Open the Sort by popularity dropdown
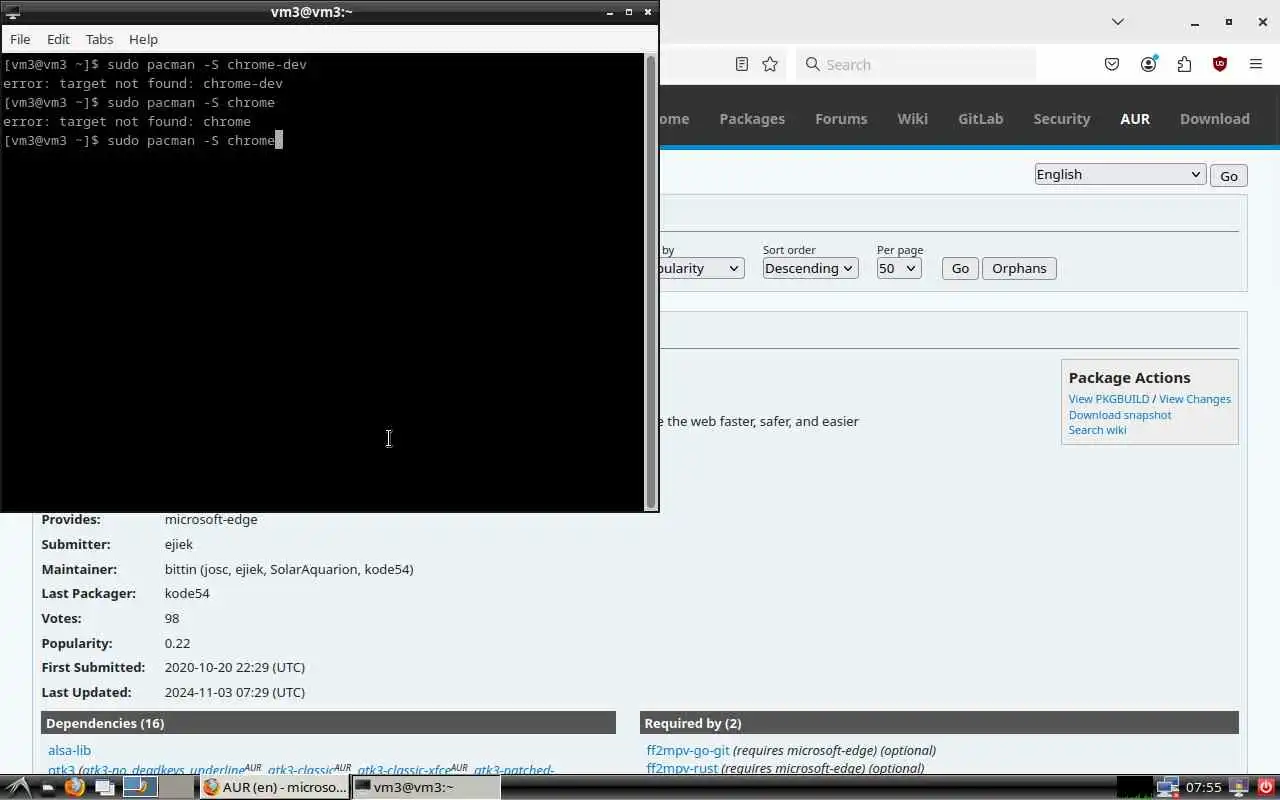The width and height of the screenshot is (1280, 800). tap(701, 268)
